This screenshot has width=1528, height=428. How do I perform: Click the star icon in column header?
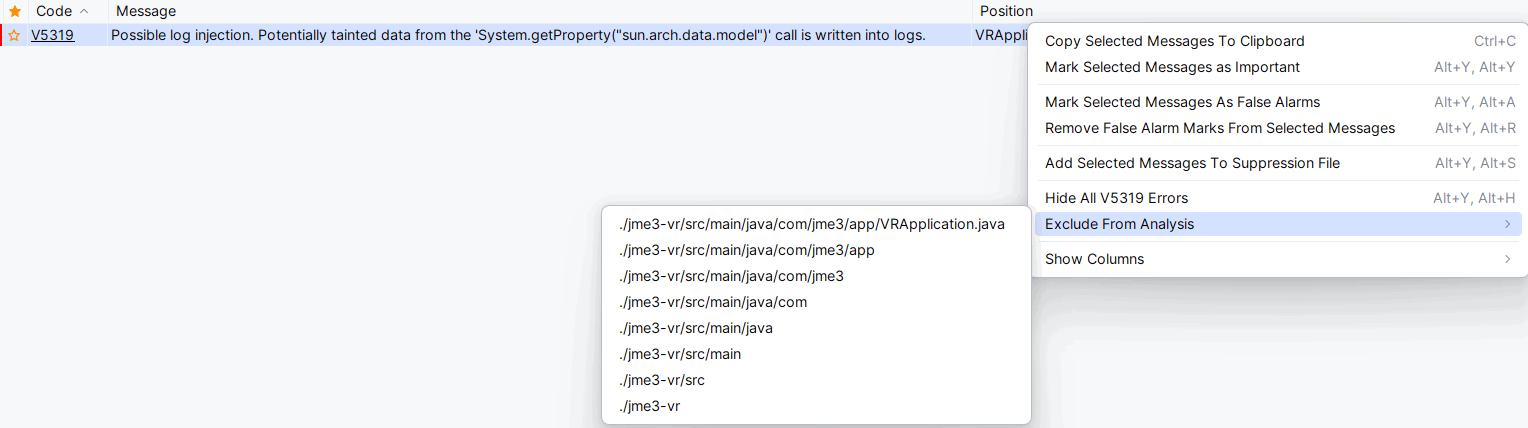(x=14, y=11)
